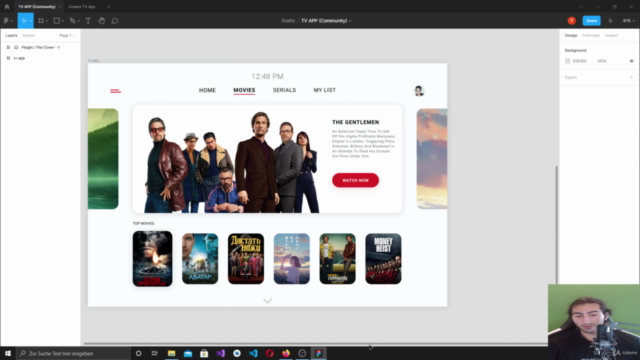Image resolution: width=640 pixels, height=360 pixels.
Task: Select the Frame tool
Action: (x=41, y=21)
